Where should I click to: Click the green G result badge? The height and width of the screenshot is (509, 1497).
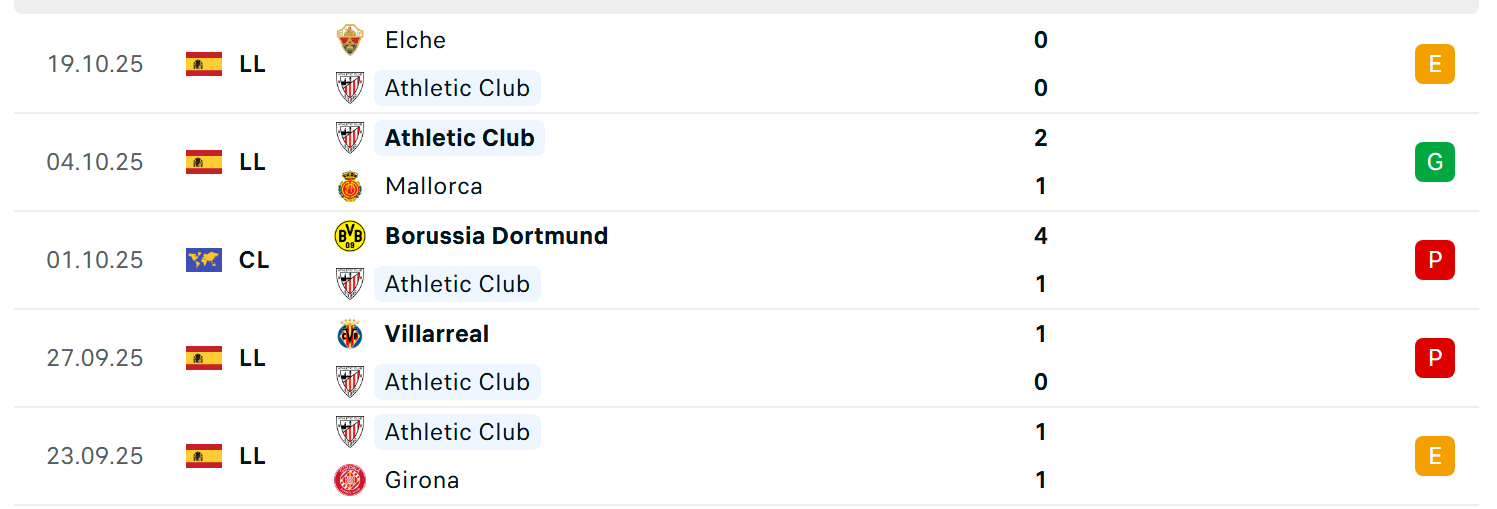tap(1435, 162)
